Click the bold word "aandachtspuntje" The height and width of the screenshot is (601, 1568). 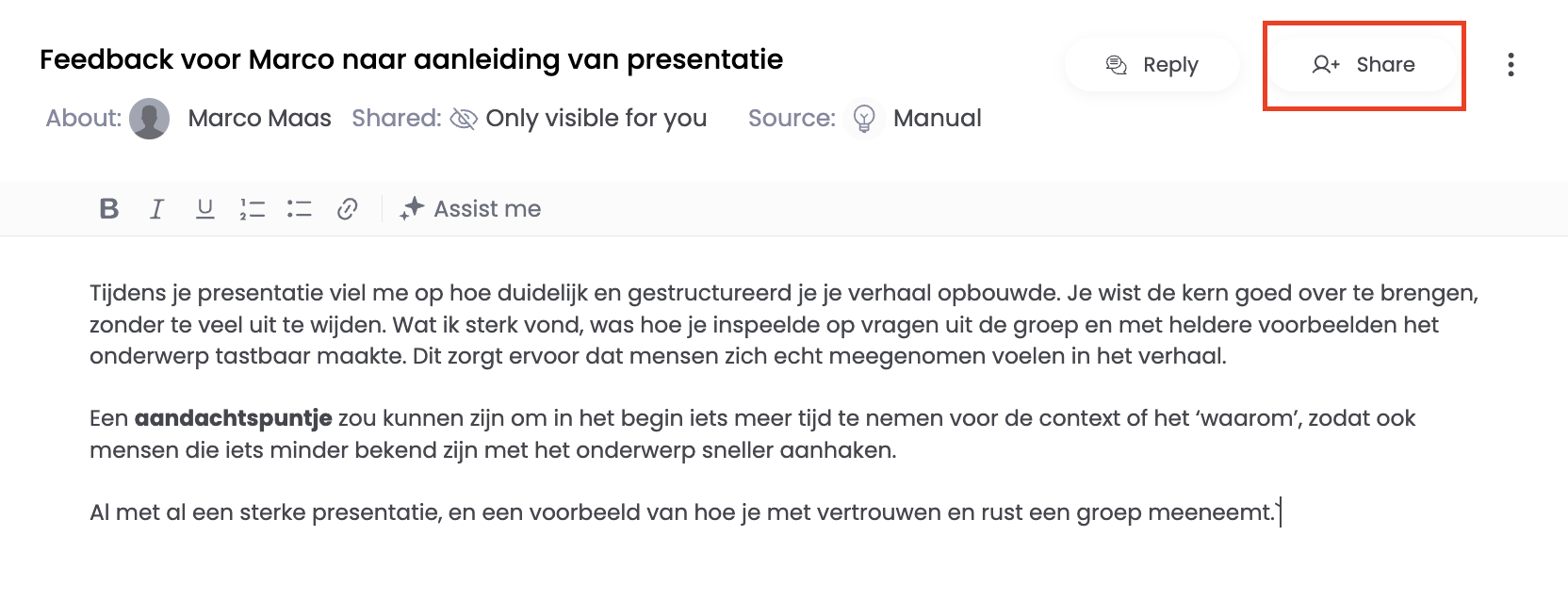[x=233, y=418]
